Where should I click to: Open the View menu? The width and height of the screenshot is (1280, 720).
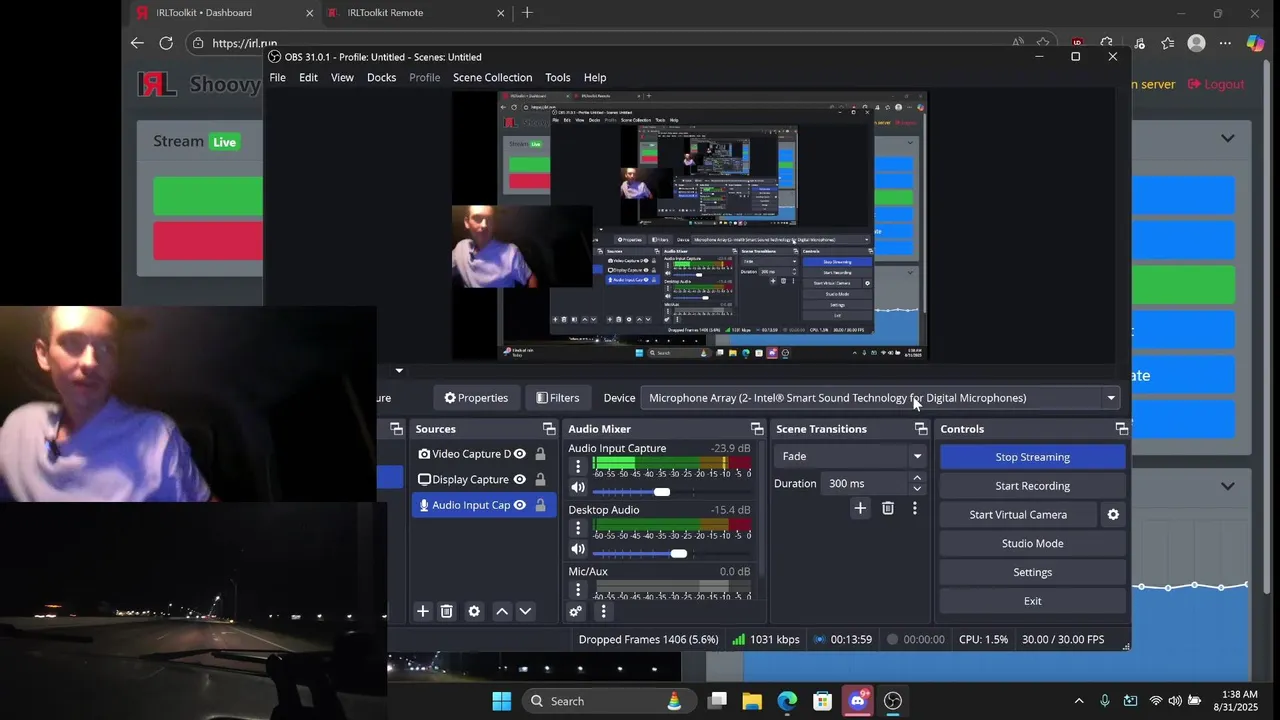click(x=342, y=77)
